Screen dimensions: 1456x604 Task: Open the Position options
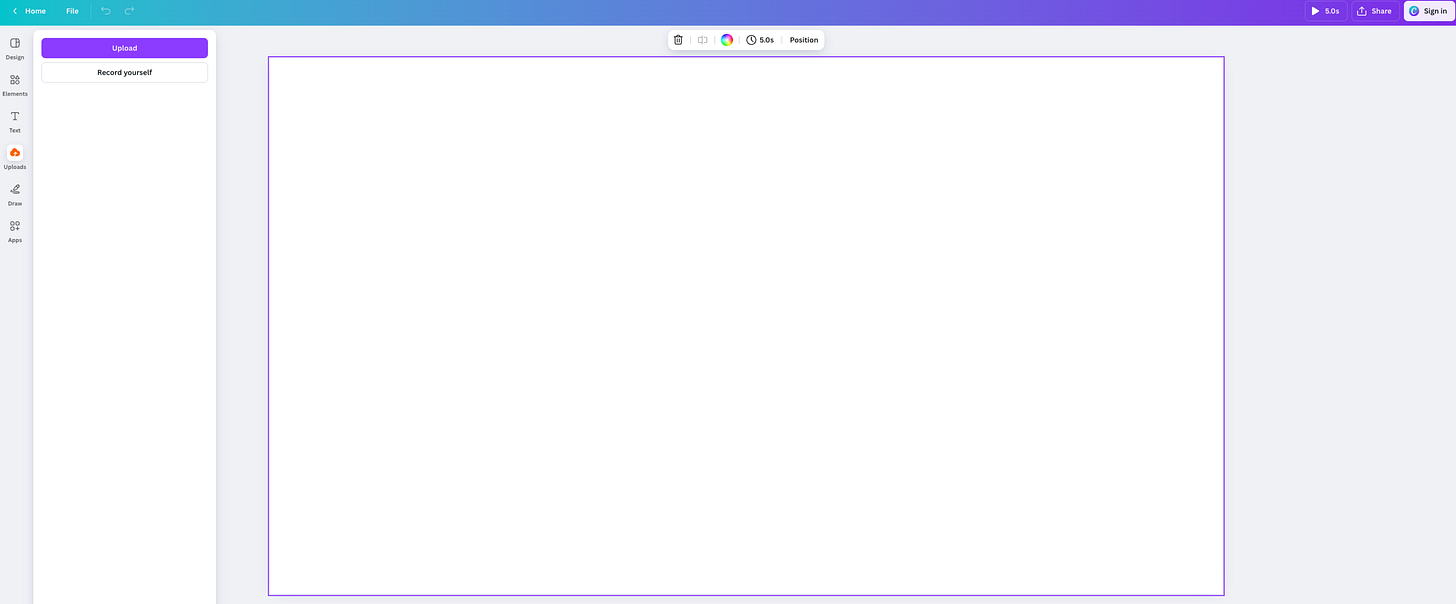click(804, 40)
